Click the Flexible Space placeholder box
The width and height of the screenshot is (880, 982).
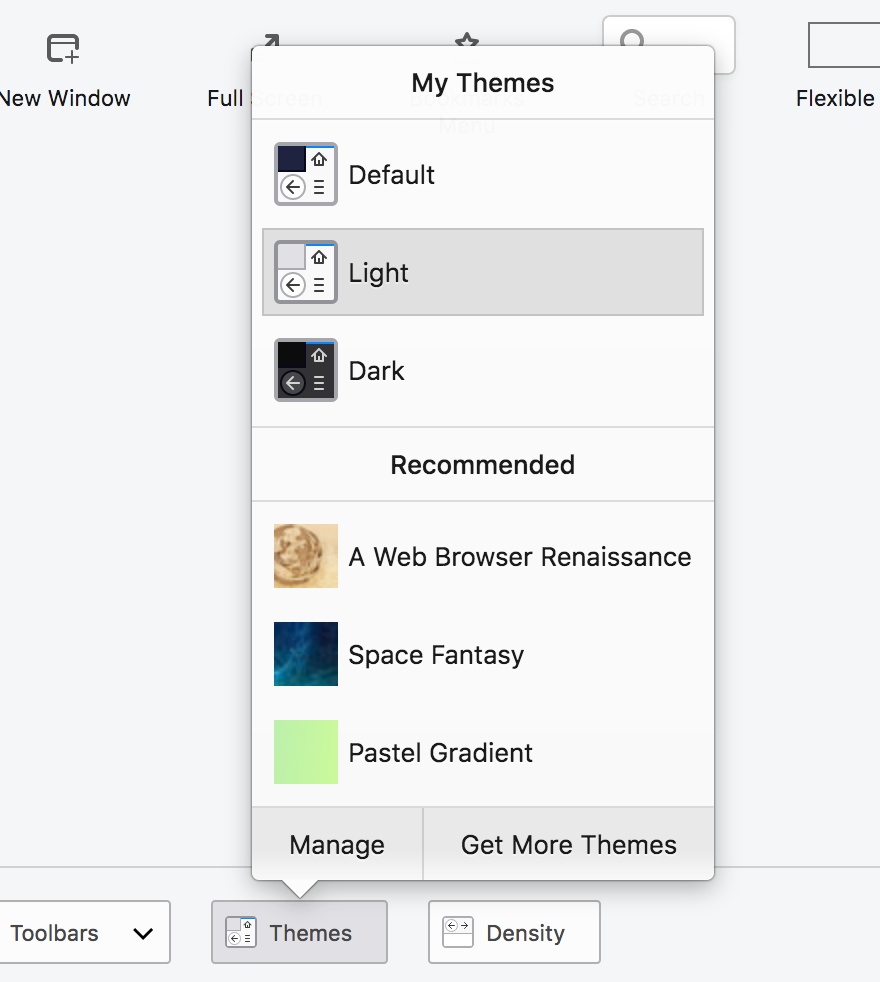844,45
